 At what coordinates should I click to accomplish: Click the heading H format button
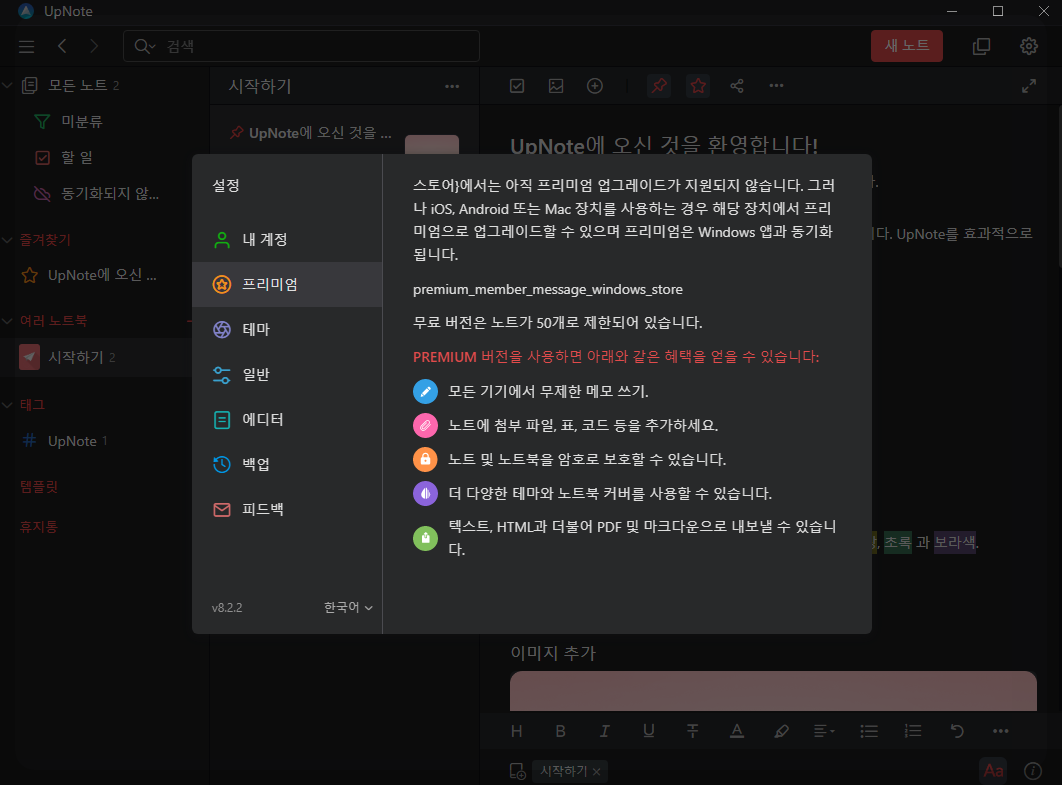click(x=517, y=731)
